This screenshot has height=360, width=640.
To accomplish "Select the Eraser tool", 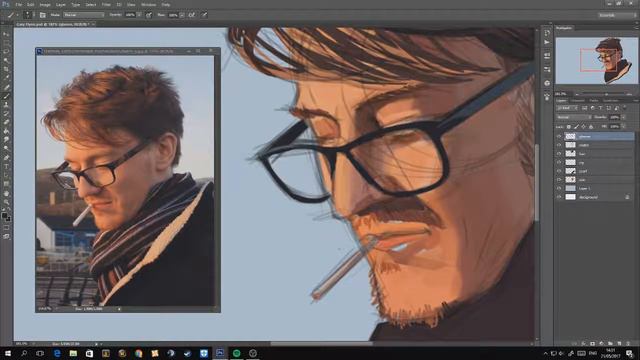I will pos(6,122).
